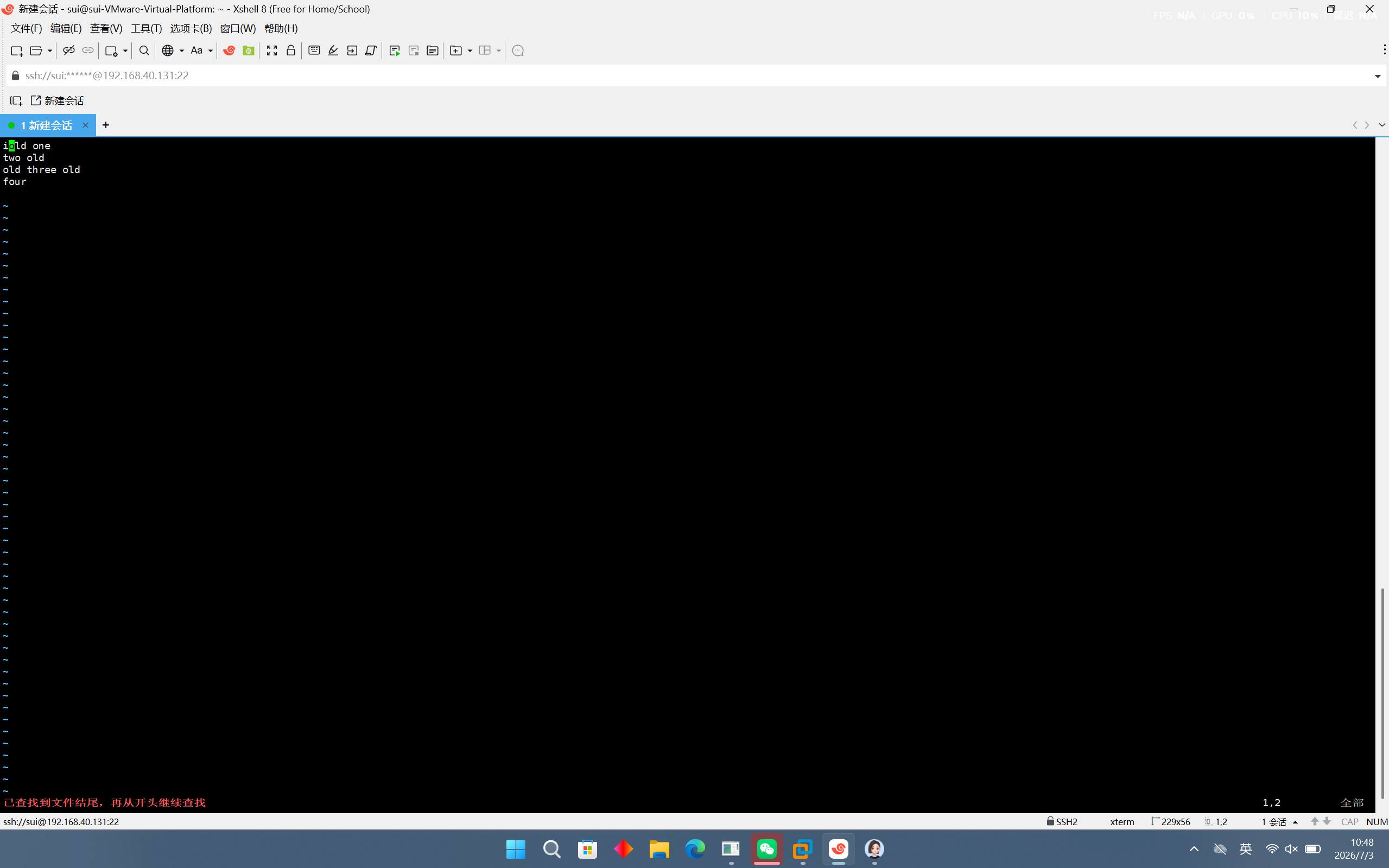
Task: Click the script scroll icon
Action: point(371,50)
